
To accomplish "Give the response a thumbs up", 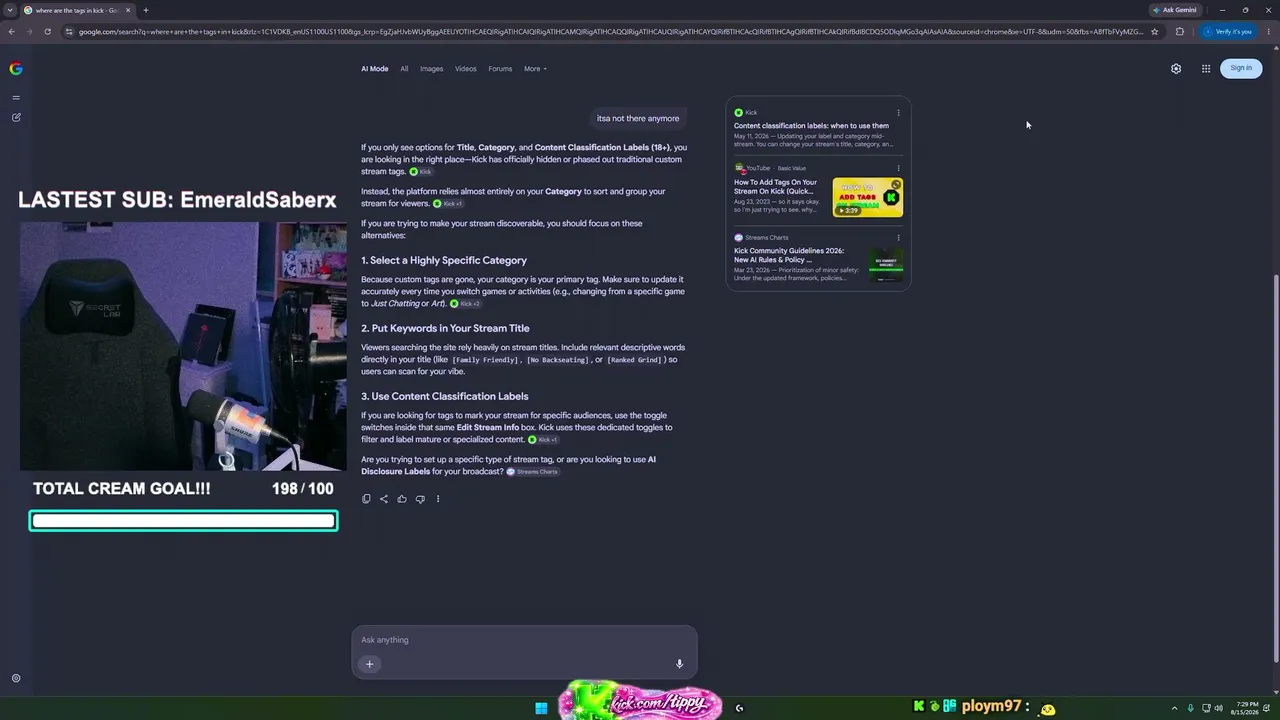I will click(402, 499).
